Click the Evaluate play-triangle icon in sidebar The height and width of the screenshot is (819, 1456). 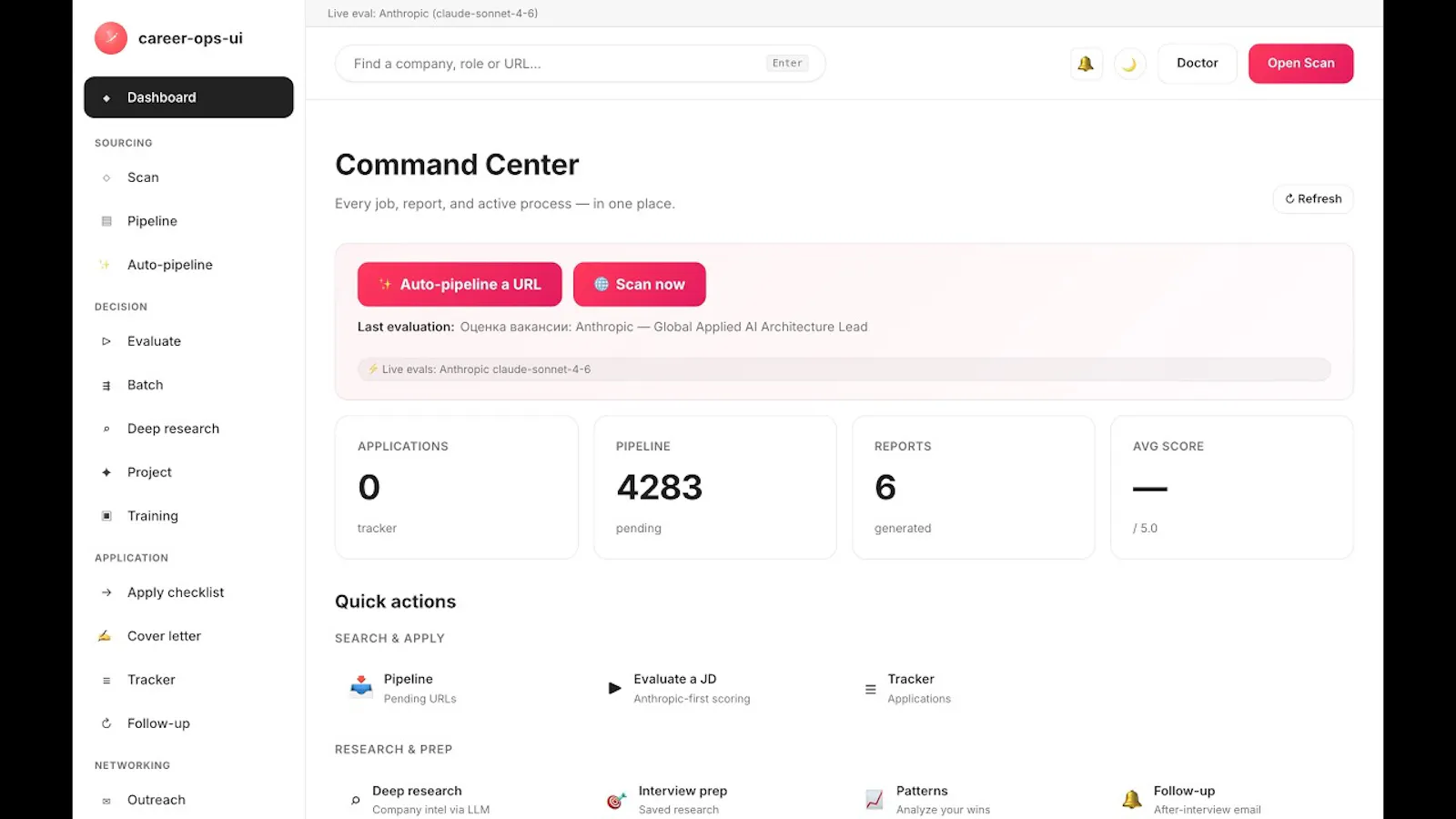click(x=106, y=341)
